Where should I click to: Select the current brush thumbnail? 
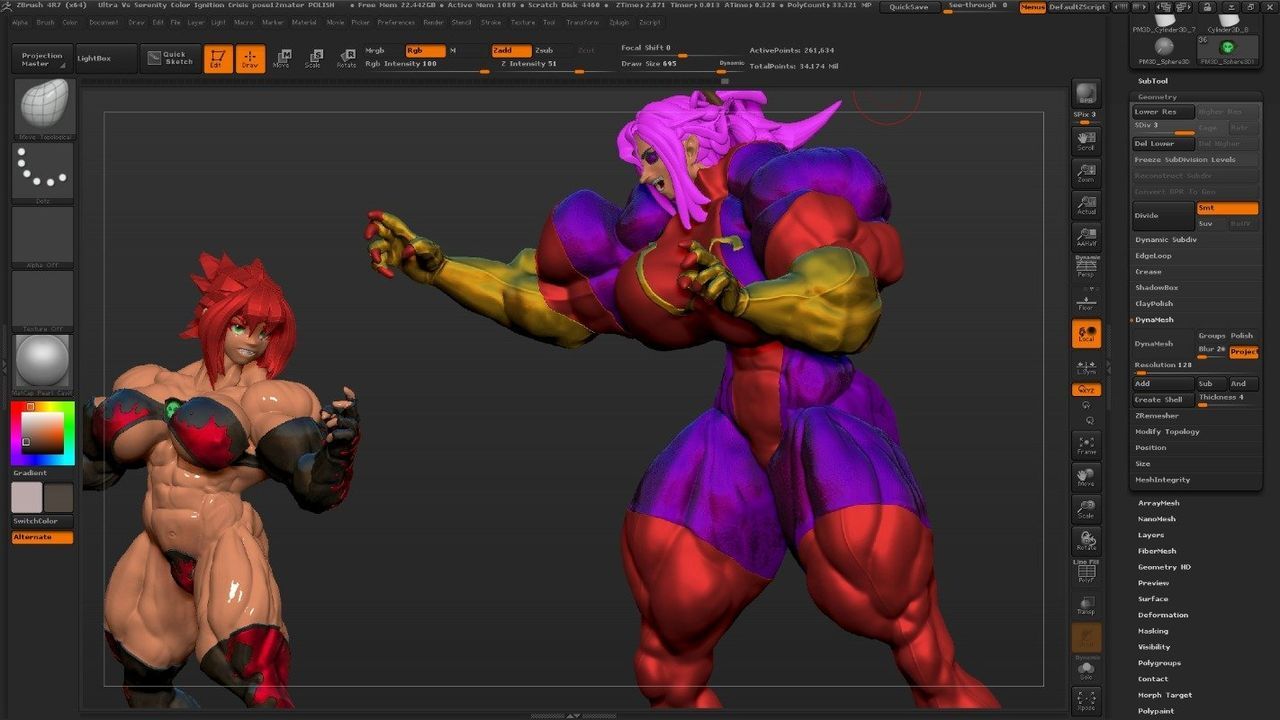(x=44, y=106)
